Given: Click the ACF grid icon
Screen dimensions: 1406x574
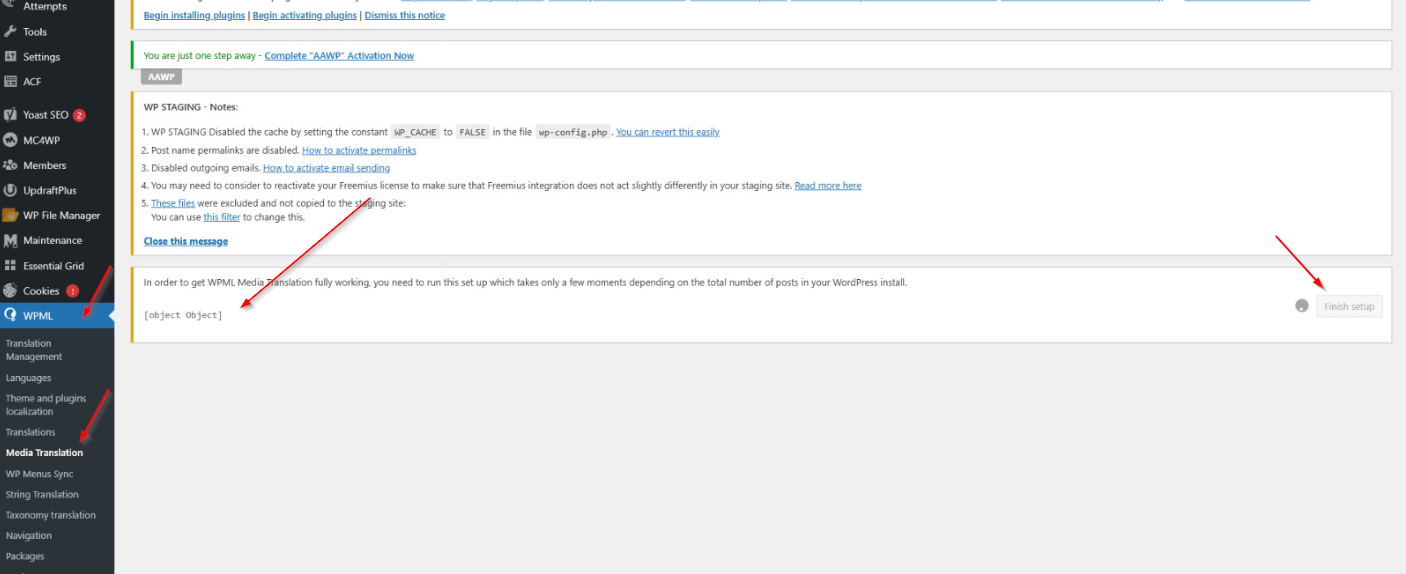Looking at the screenshot, I should [x=11, y=82].
